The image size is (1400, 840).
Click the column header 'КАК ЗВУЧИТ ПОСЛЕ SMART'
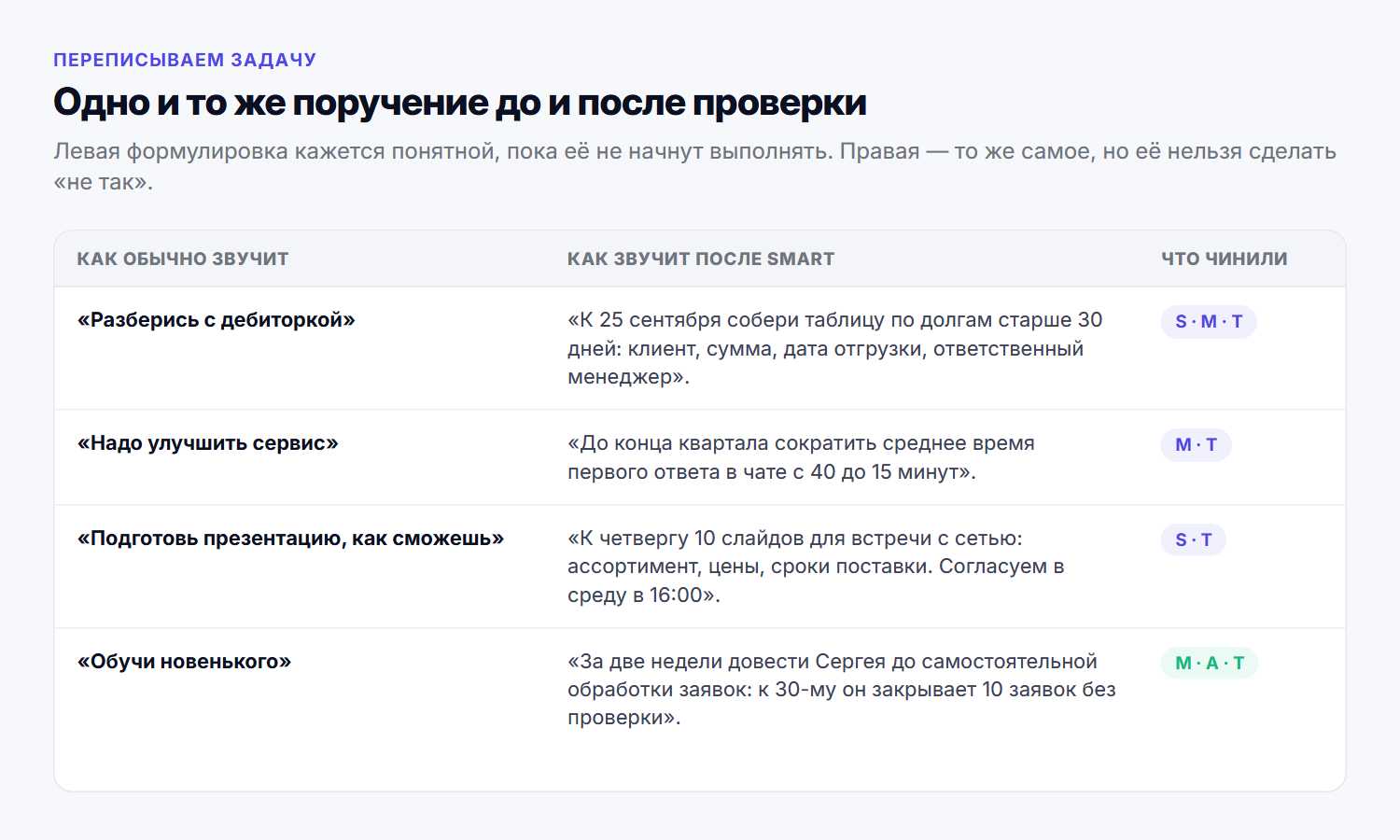[x=701, y=259]
